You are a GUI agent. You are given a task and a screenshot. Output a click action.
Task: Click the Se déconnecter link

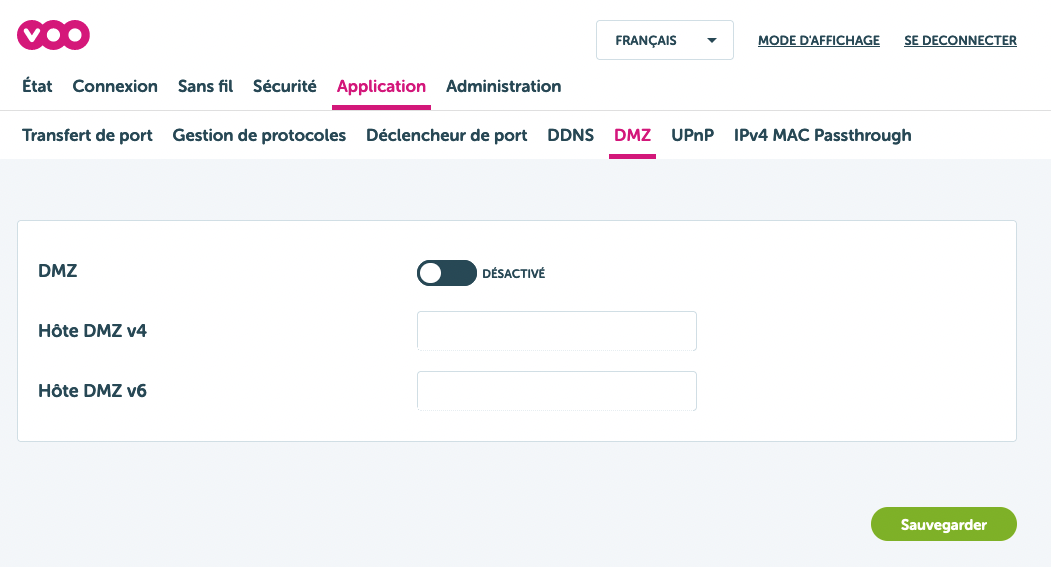tap(960, 41)
